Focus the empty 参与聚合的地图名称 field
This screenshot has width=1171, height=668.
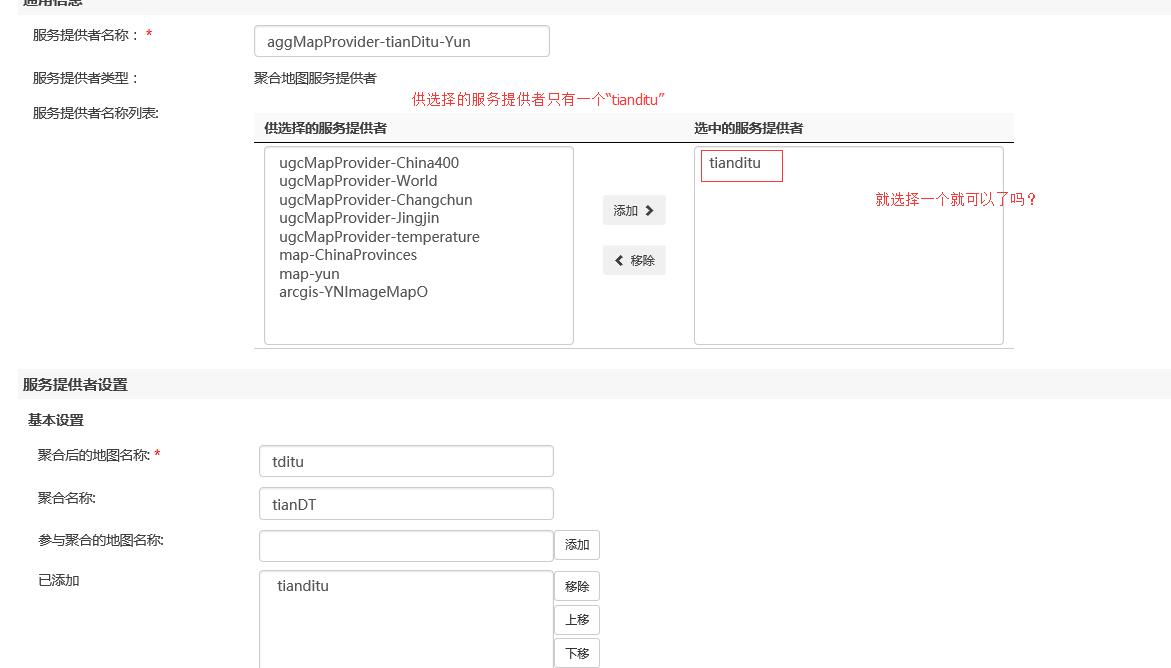pos(406,546)
